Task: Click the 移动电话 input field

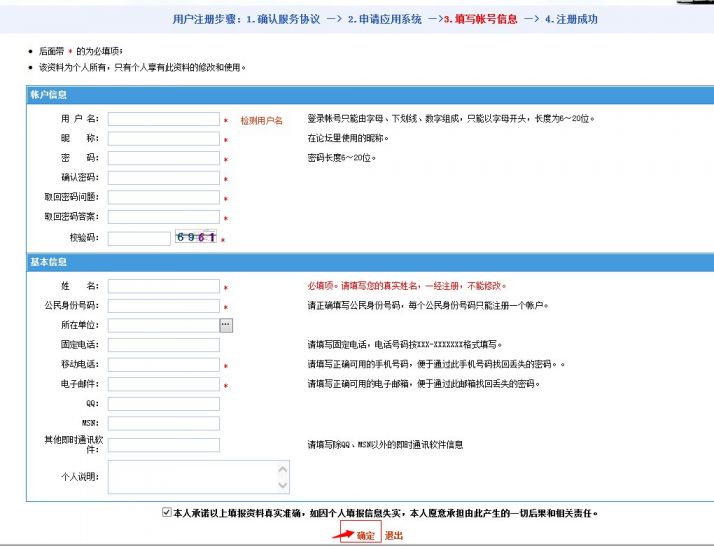Action: [163, 364]
